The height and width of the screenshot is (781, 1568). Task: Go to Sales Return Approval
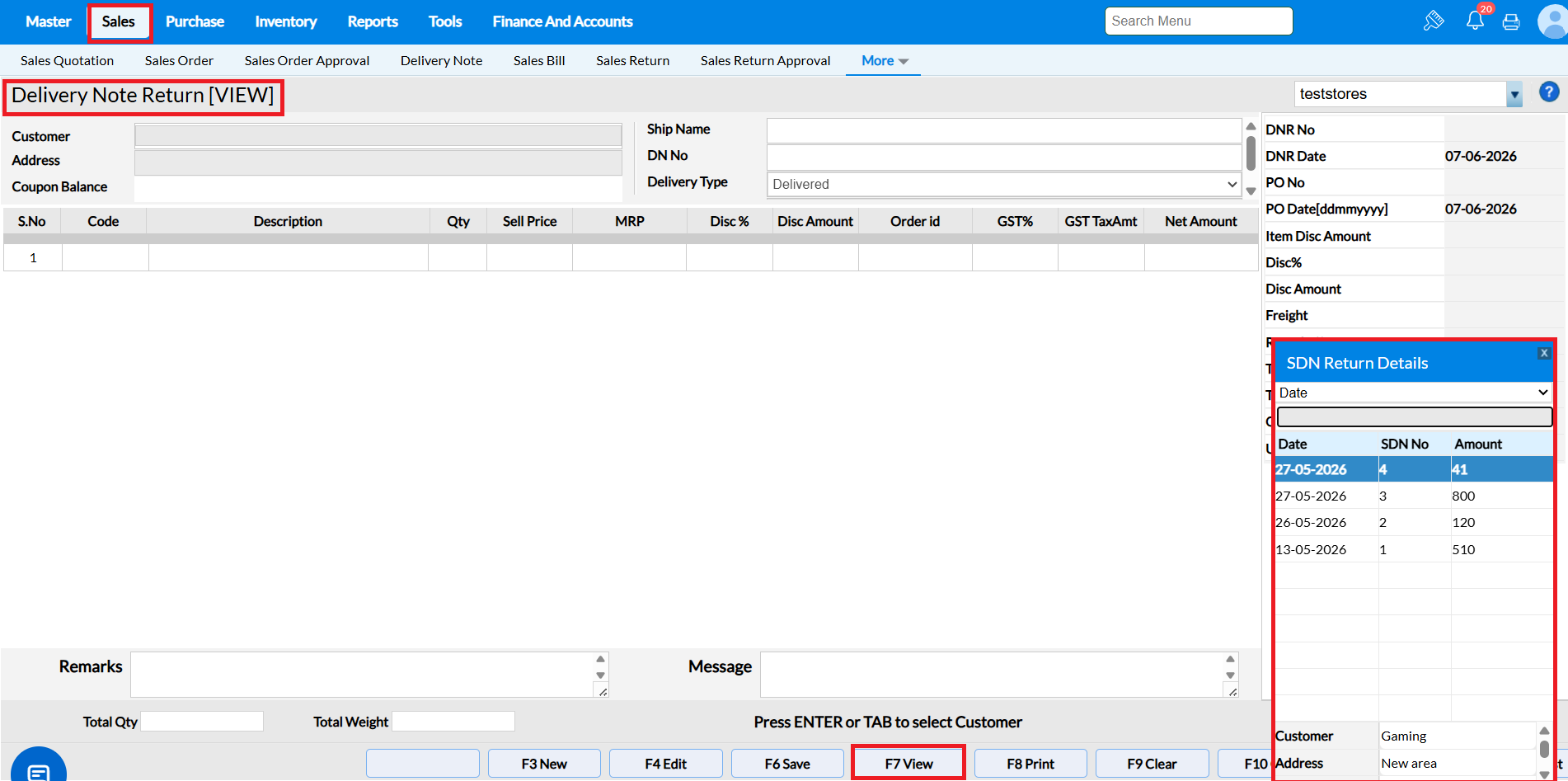click(x=765, y=60)
